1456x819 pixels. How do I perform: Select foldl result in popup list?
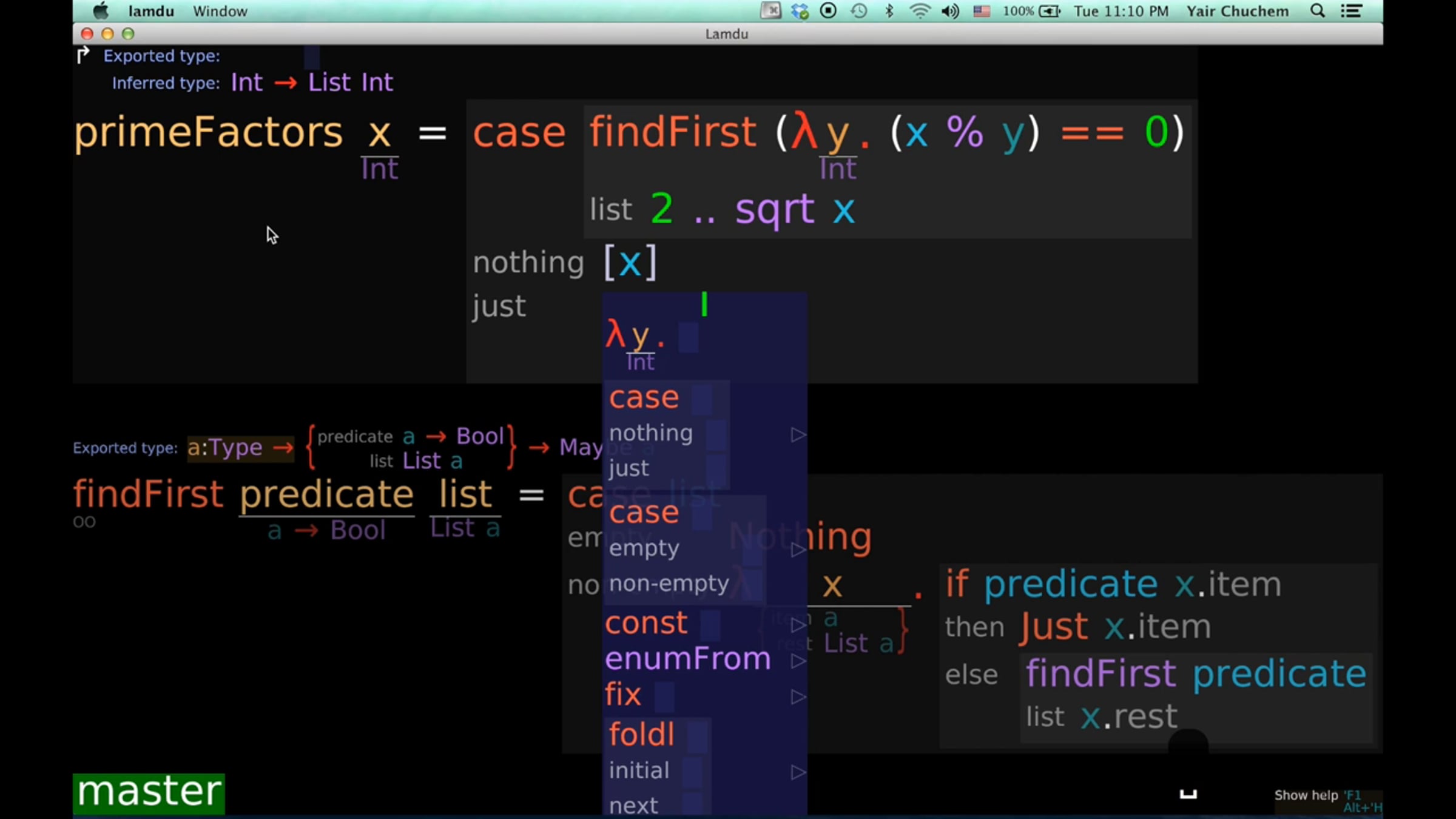pos(641,734)
